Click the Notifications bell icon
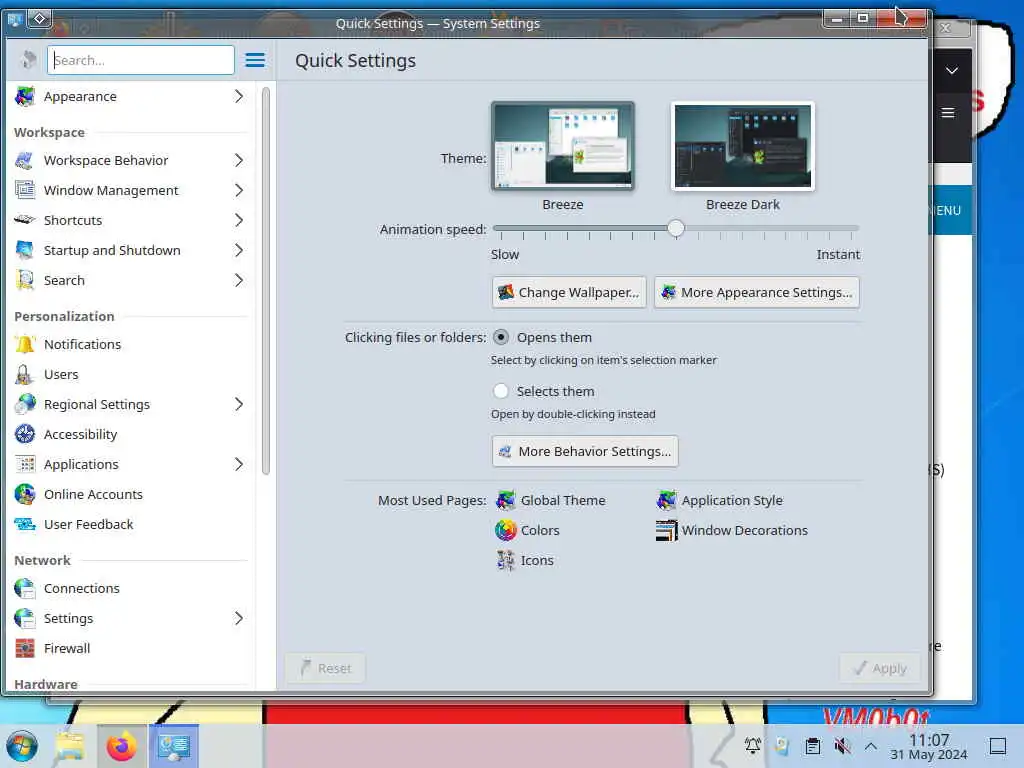 25,344
